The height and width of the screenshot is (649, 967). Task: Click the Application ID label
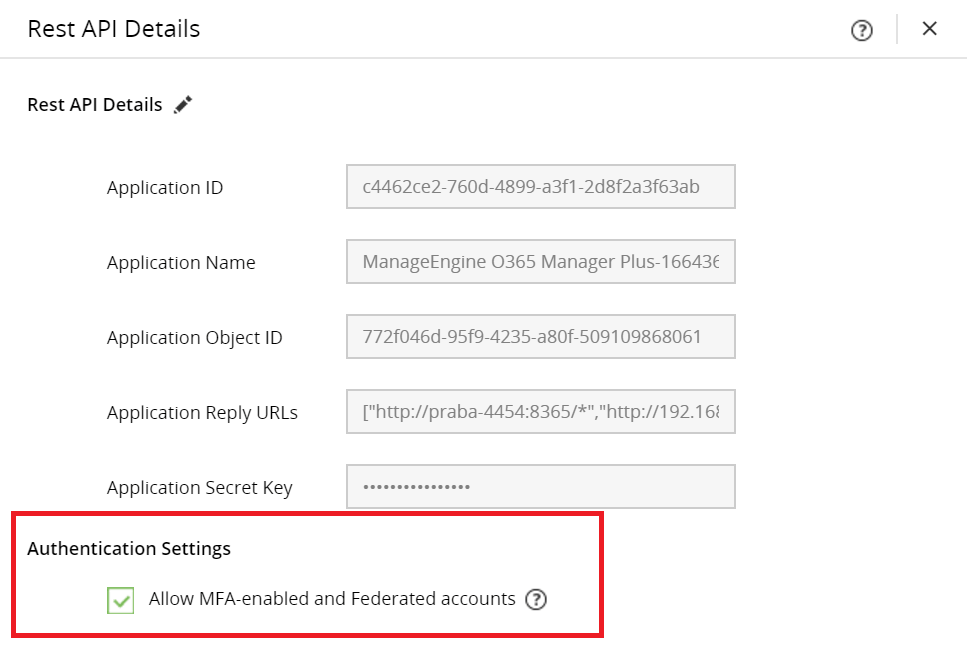[x=165, y=188]
